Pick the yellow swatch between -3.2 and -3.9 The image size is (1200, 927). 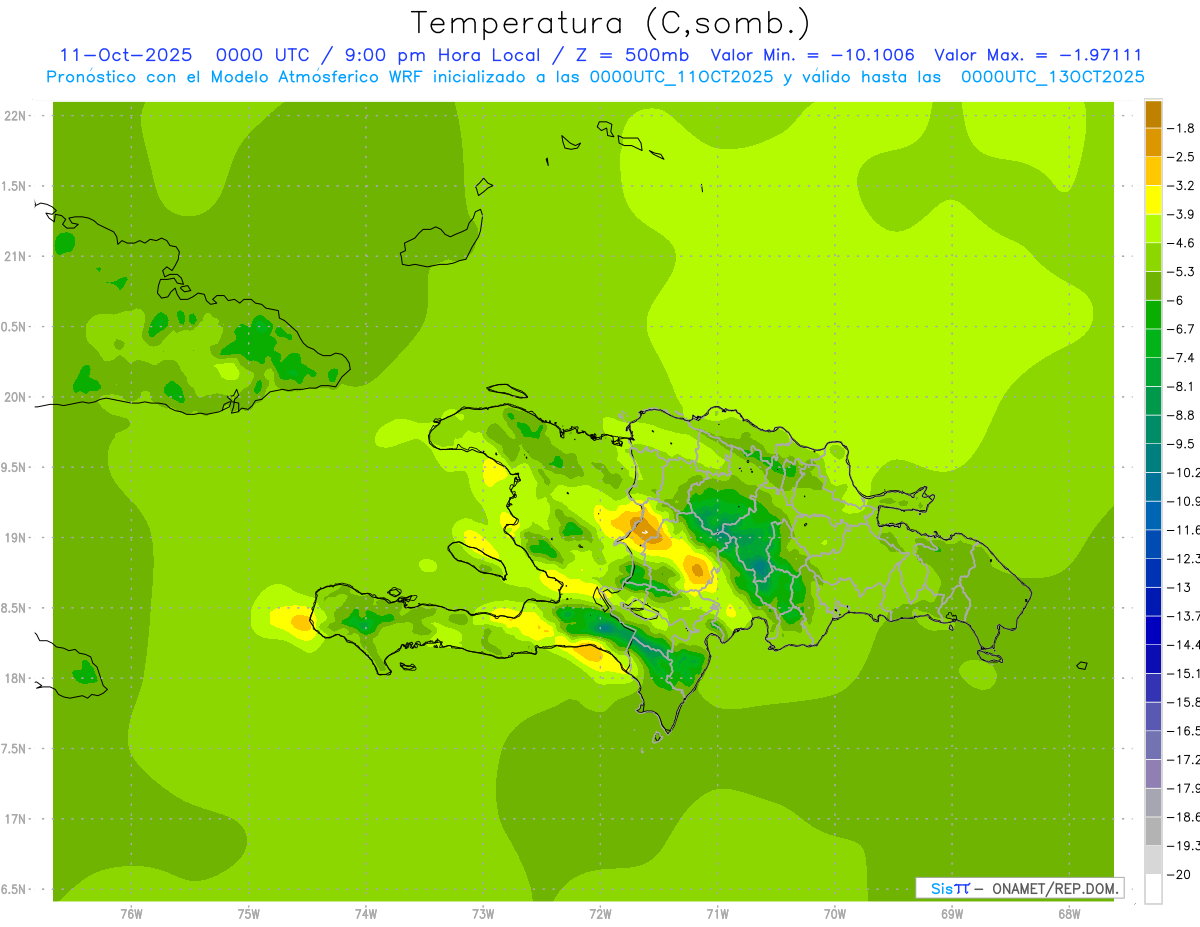point(1153,200)
